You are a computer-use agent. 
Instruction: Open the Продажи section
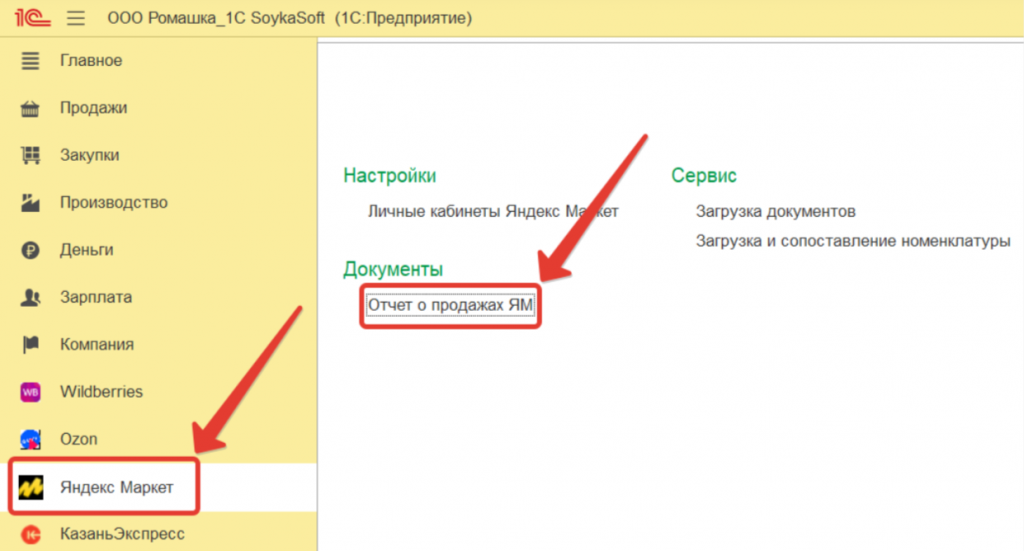click(93, 108)
